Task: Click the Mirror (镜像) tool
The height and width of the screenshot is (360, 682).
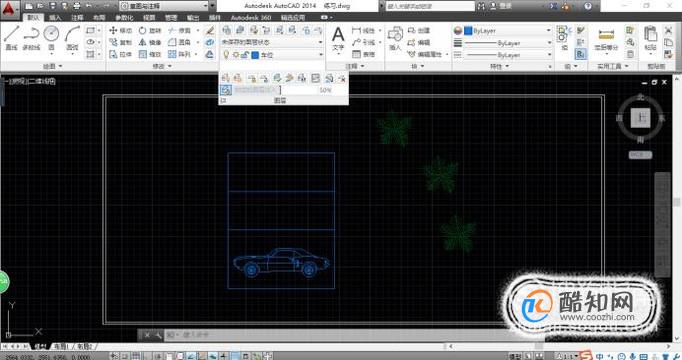Action: [x=150, y=42]
